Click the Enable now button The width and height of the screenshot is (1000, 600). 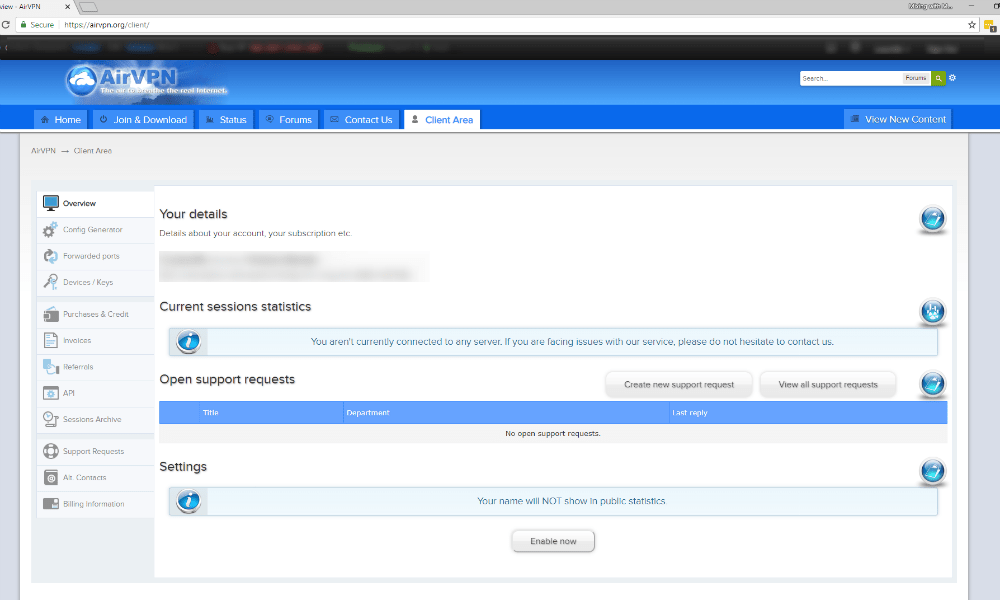click(x=553, y=541)
